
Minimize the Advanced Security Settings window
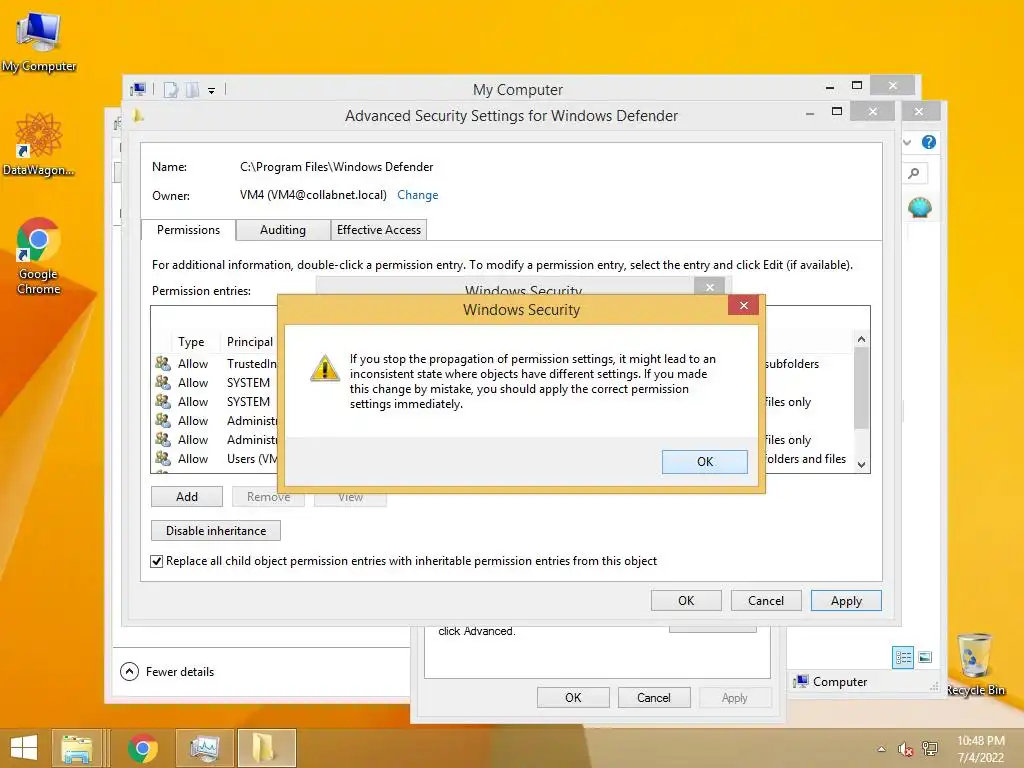coord(810,113)
